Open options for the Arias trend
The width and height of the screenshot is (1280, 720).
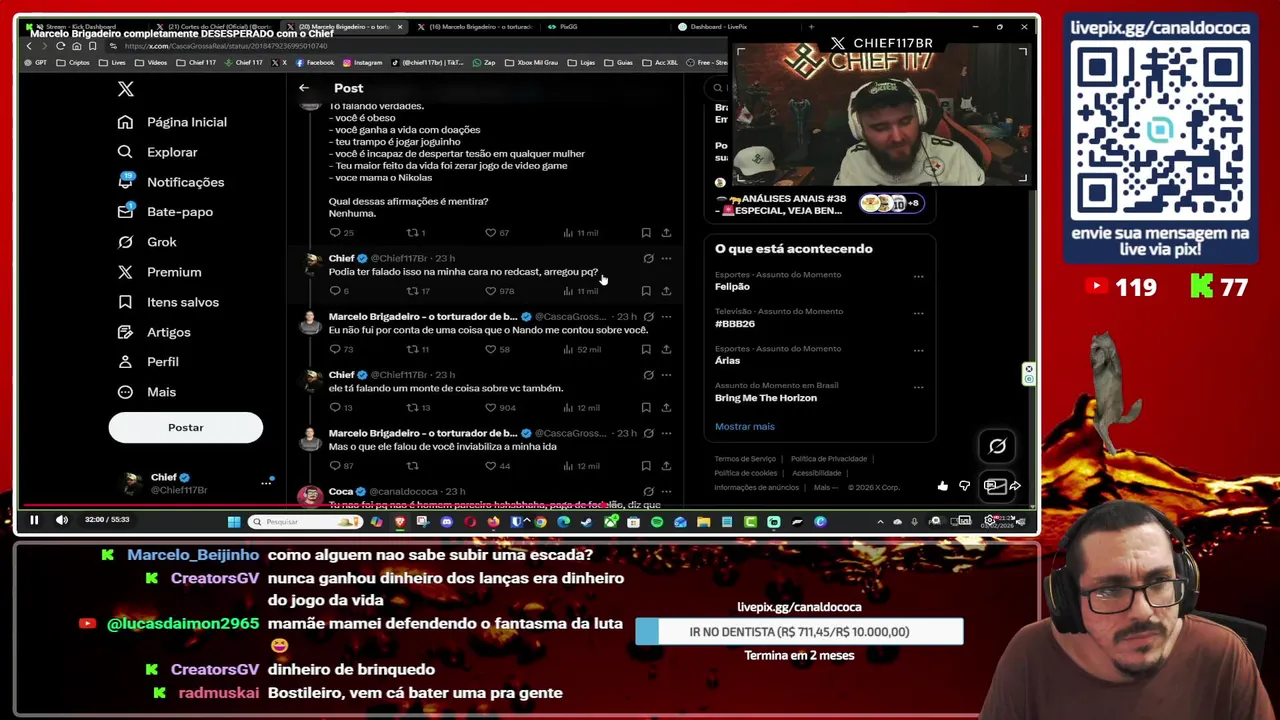click(x=918, y=350)
